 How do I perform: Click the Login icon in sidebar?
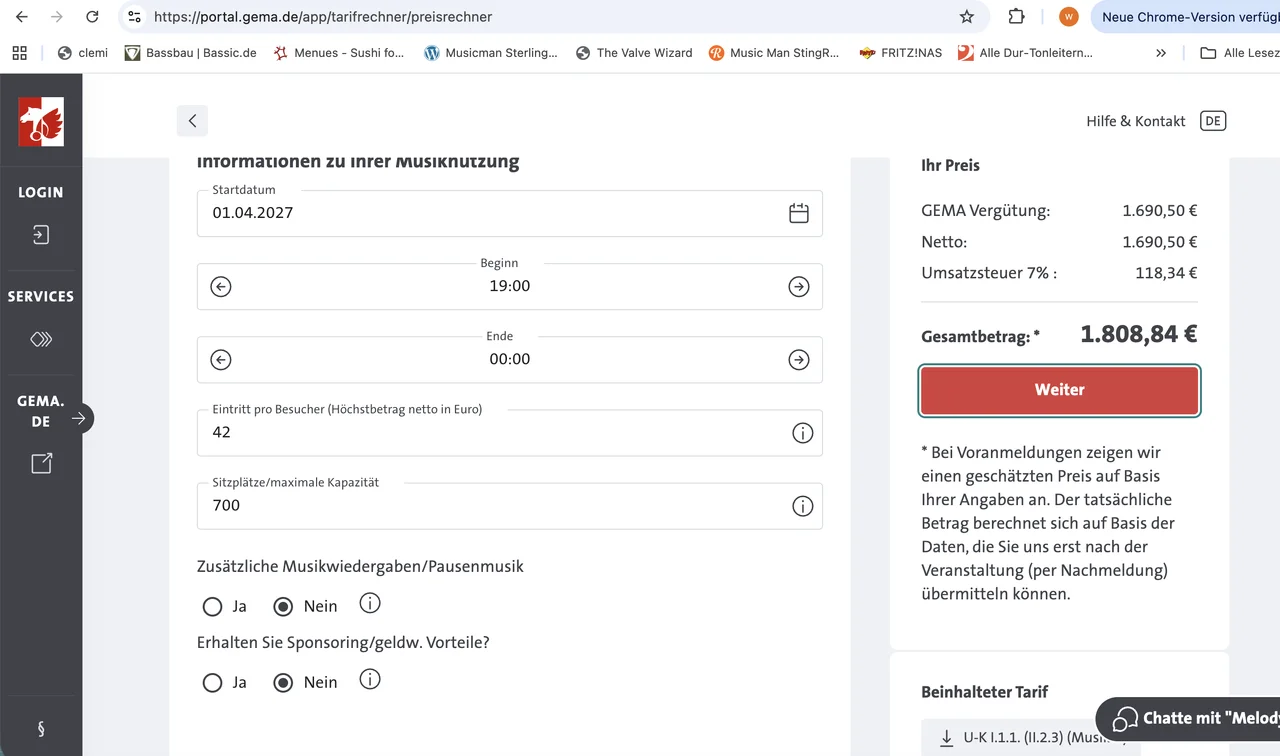click(x=40, y=235)
